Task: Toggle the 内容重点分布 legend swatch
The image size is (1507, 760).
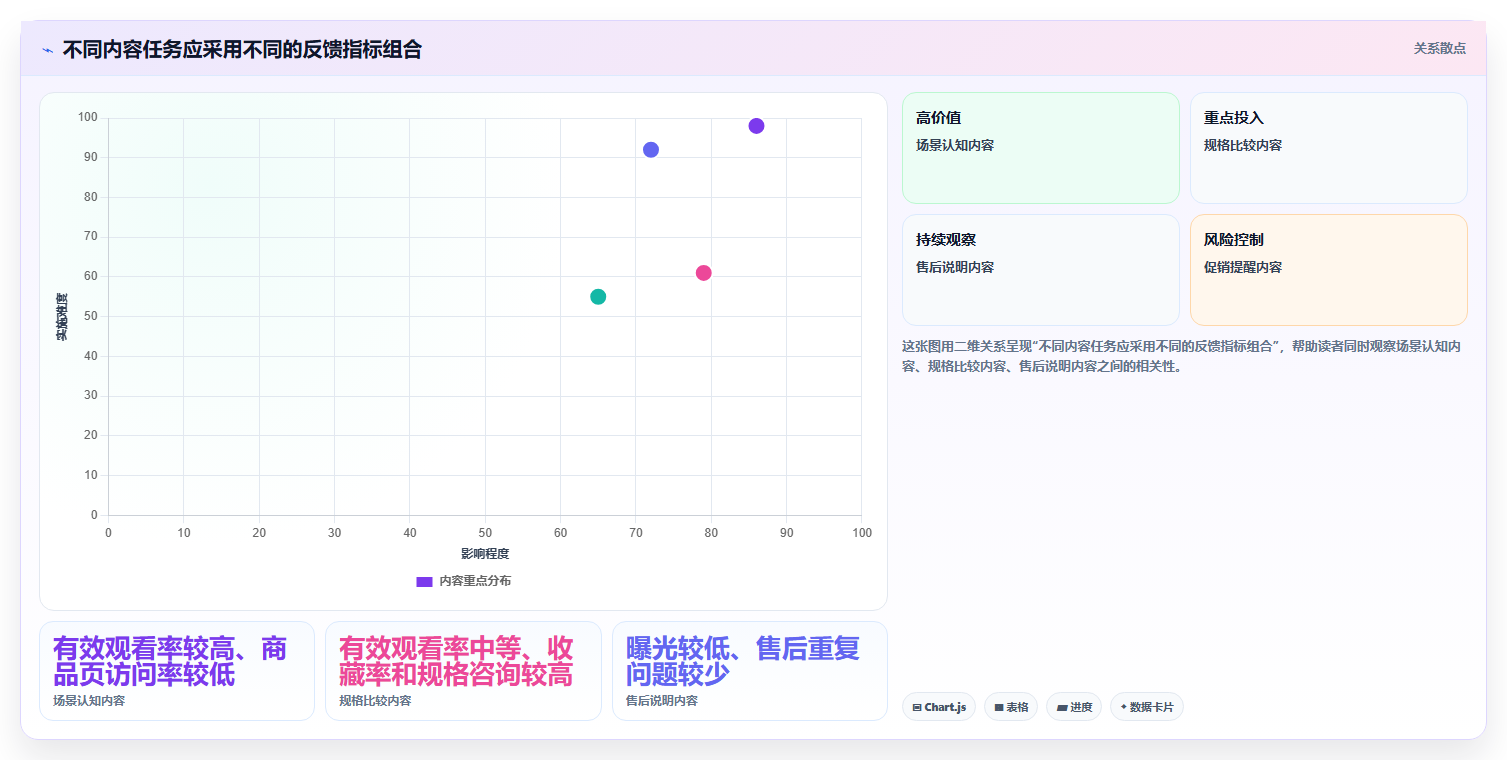Action: click(x=424, y=581)
